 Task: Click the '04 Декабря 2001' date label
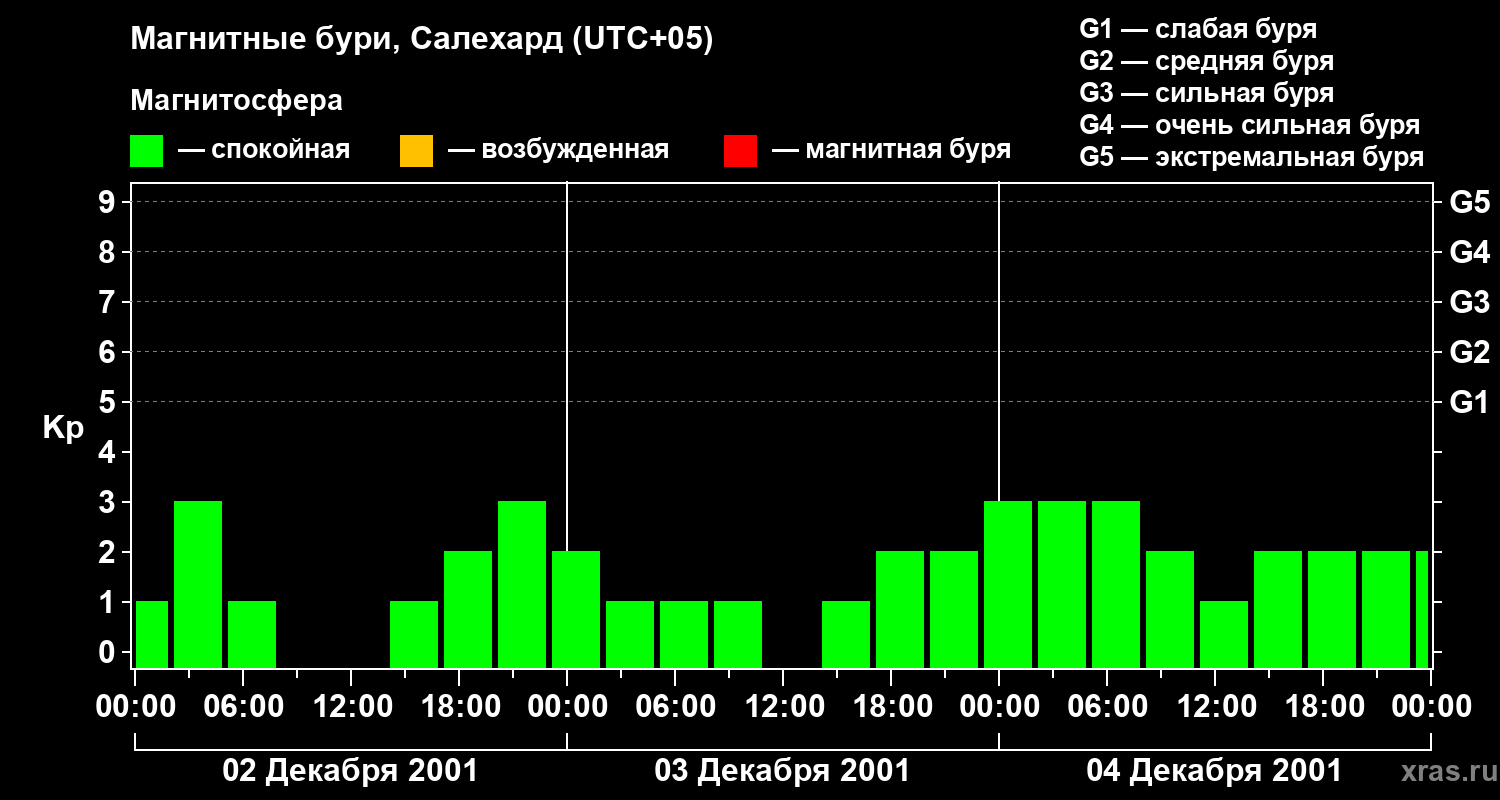click(x=1214, y=771)
